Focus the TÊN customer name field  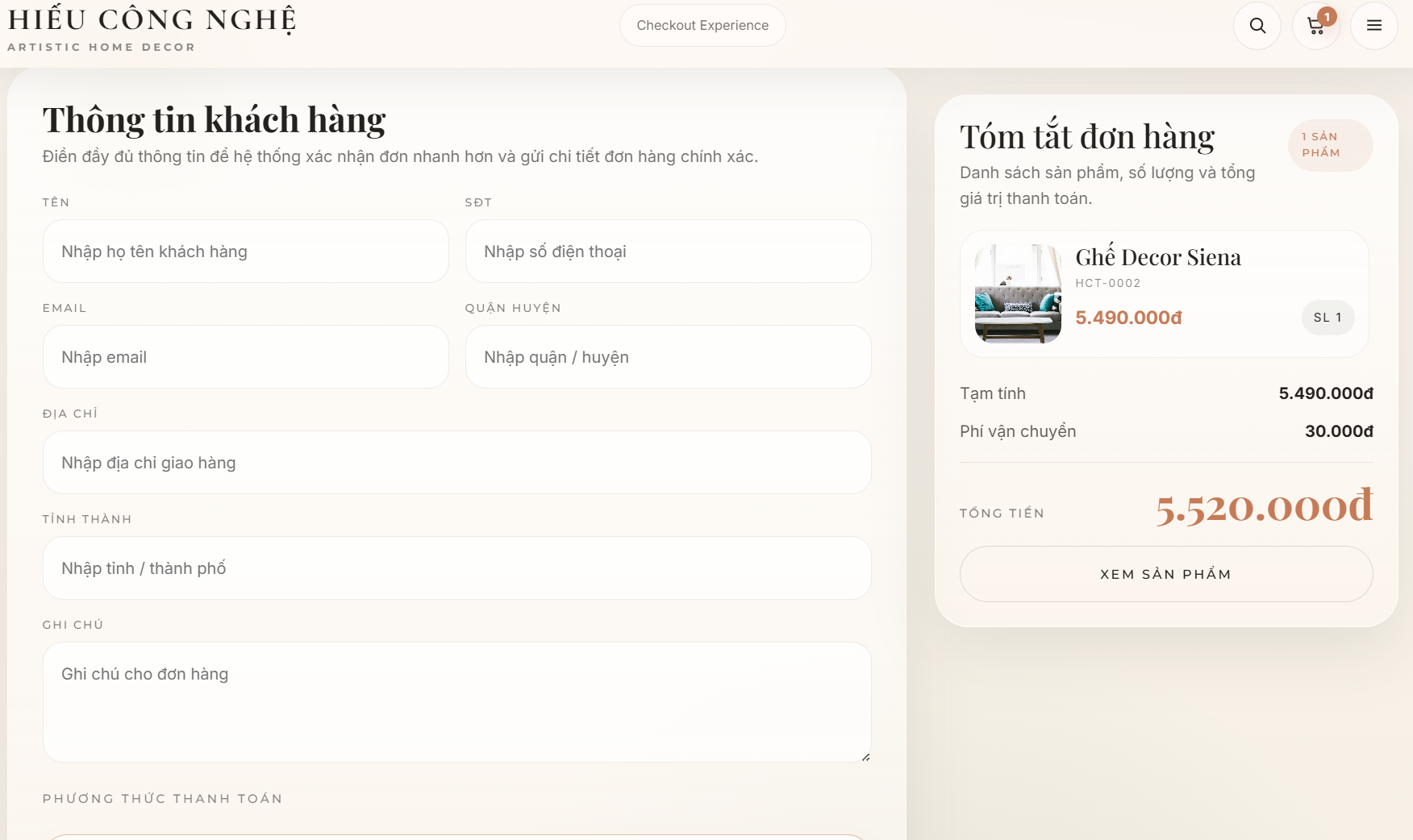245,251
